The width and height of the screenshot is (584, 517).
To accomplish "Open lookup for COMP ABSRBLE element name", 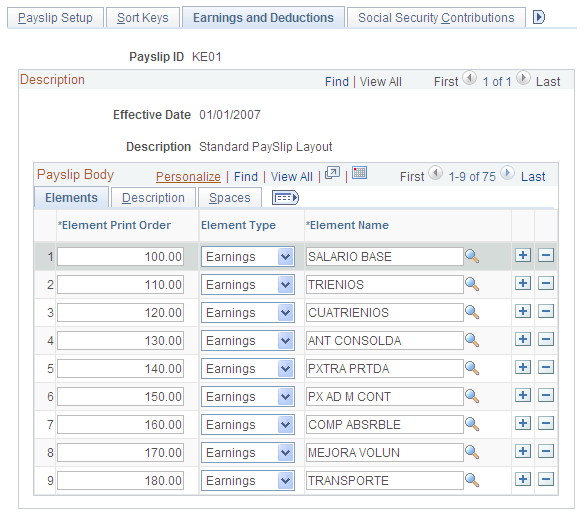I will tap(472, 424).
